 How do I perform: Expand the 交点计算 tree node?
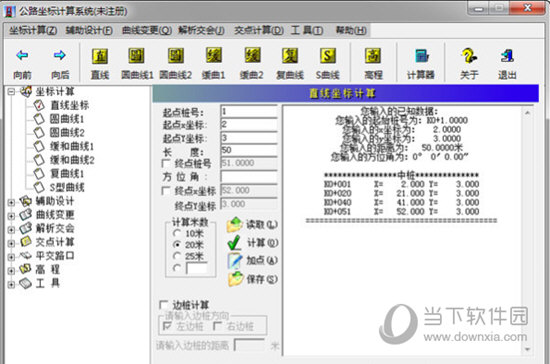coord(11,243)
